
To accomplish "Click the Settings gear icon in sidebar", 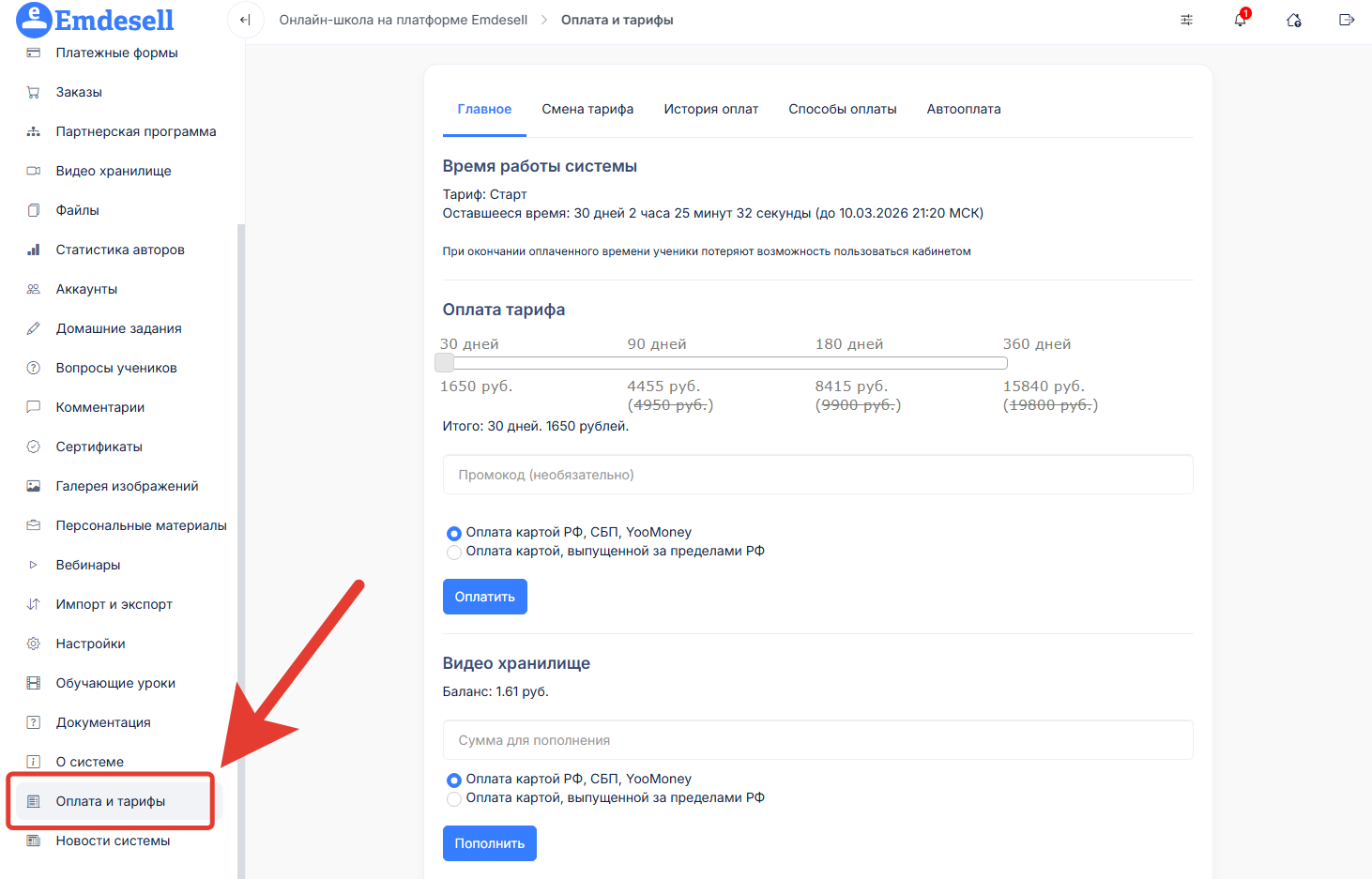I will [x=34, y=644].
